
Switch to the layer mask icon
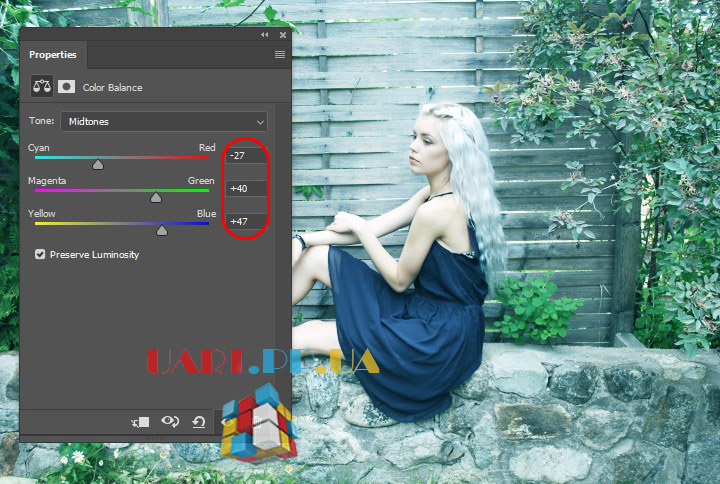click(x=66, y=86)
